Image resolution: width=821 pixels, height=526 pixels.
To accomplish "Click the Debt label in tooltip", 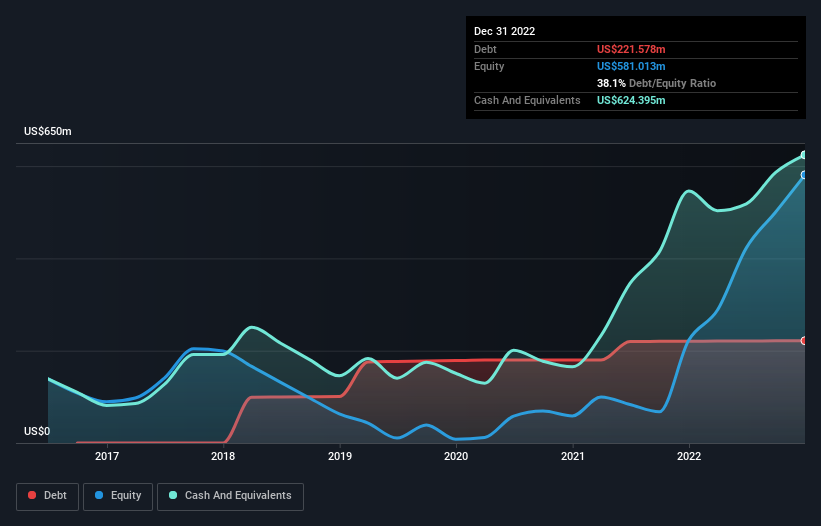I will click(485, 49).
